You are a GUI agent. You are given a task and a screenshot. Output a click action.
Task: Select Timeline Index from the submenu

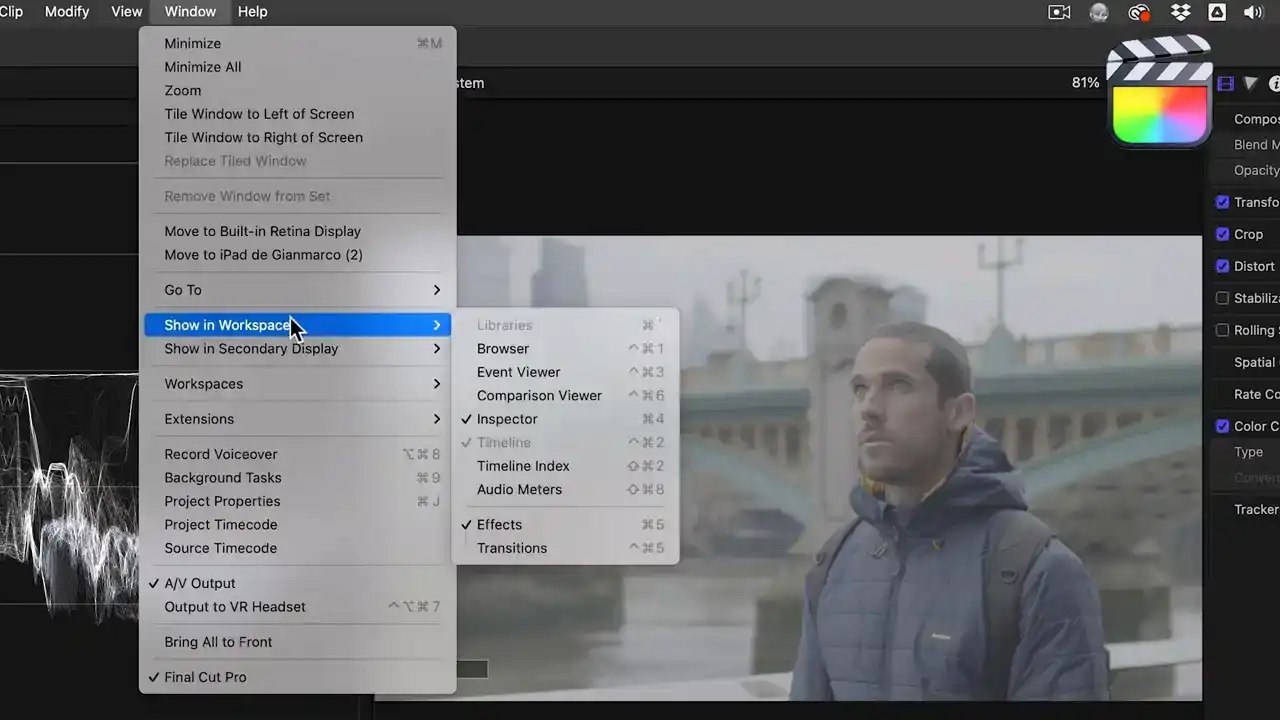[x=523, y=466]
